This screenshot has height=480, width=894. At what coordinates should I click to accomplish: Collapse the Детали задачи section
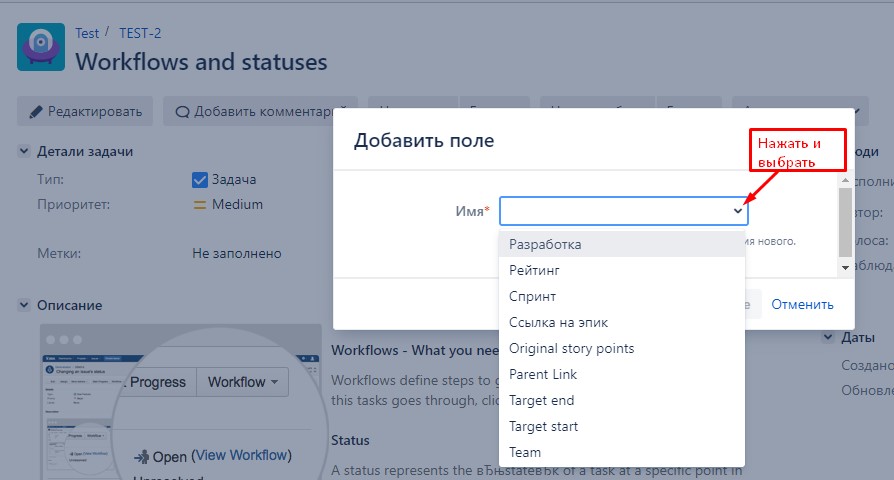[24, 152]
